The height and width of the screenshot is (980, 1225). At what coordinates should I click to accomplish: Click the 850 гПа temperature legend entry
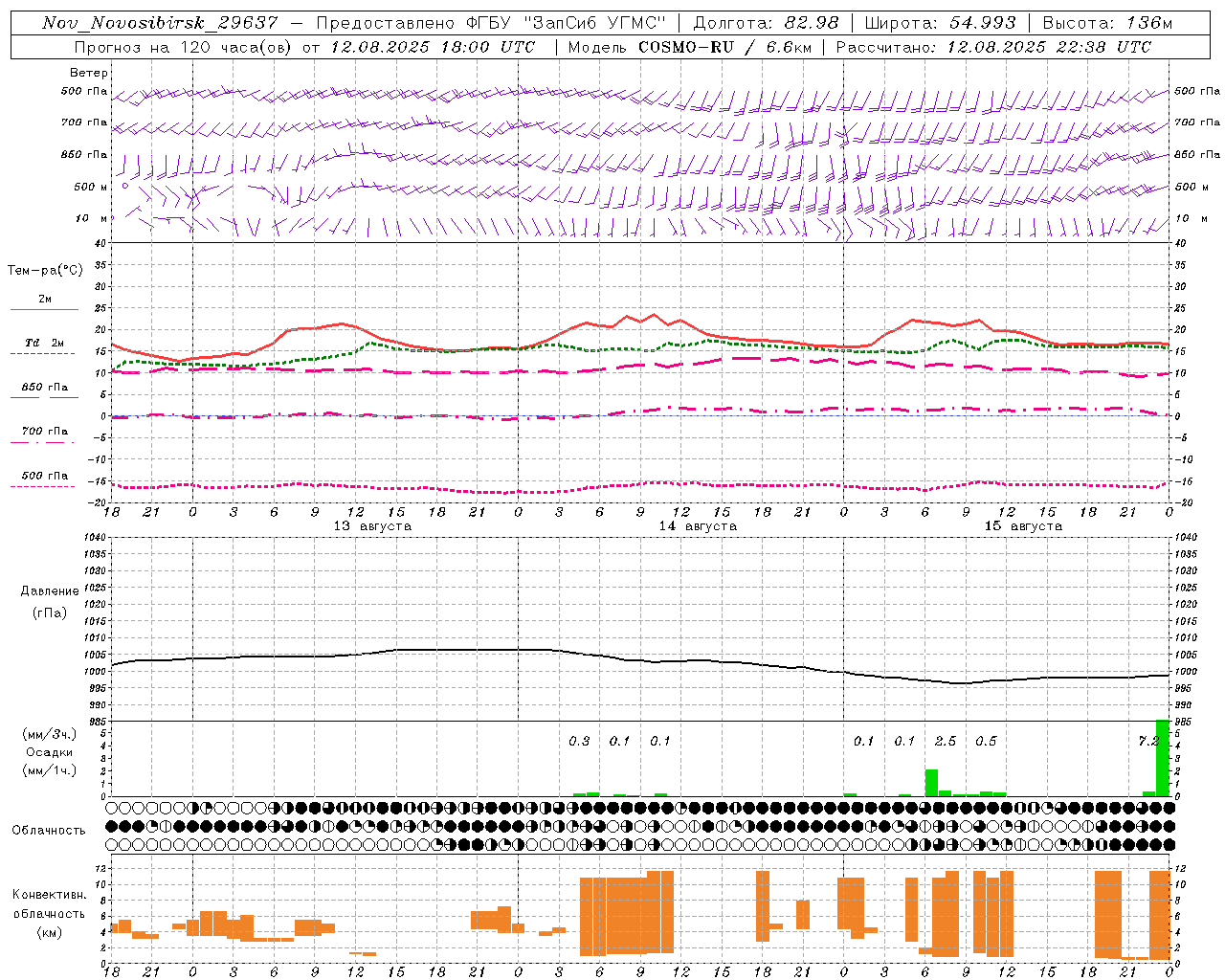pyautogui.click(x=44, y=390)
